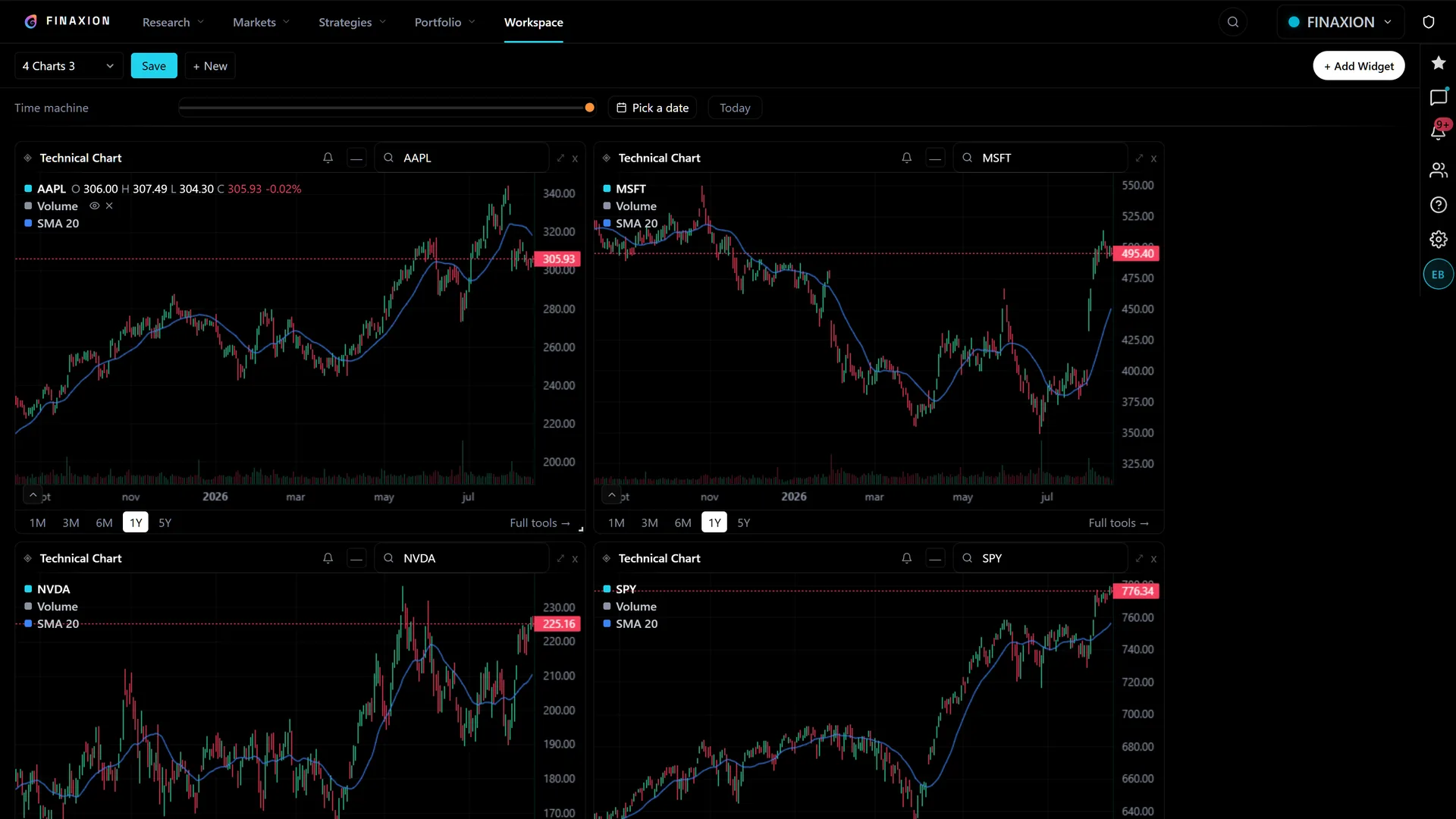Minimize the MSFT chart widget
This screenshot has width=1456, height=819.
(x=935, y=158)
